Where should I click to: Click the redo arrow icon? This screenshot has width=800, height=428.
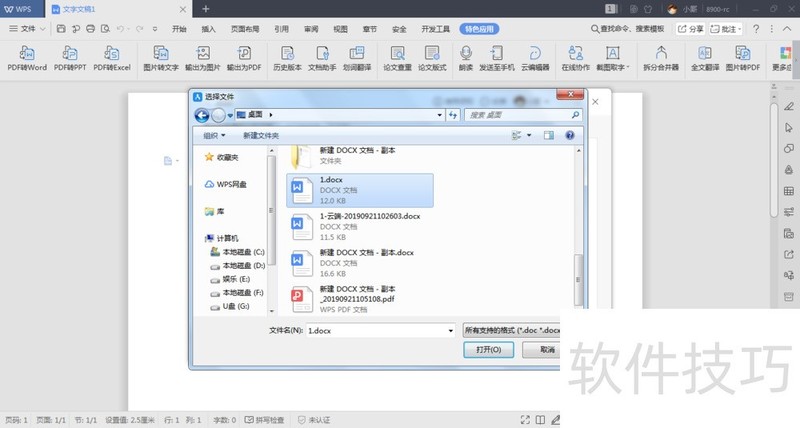(x=139, y=29)
